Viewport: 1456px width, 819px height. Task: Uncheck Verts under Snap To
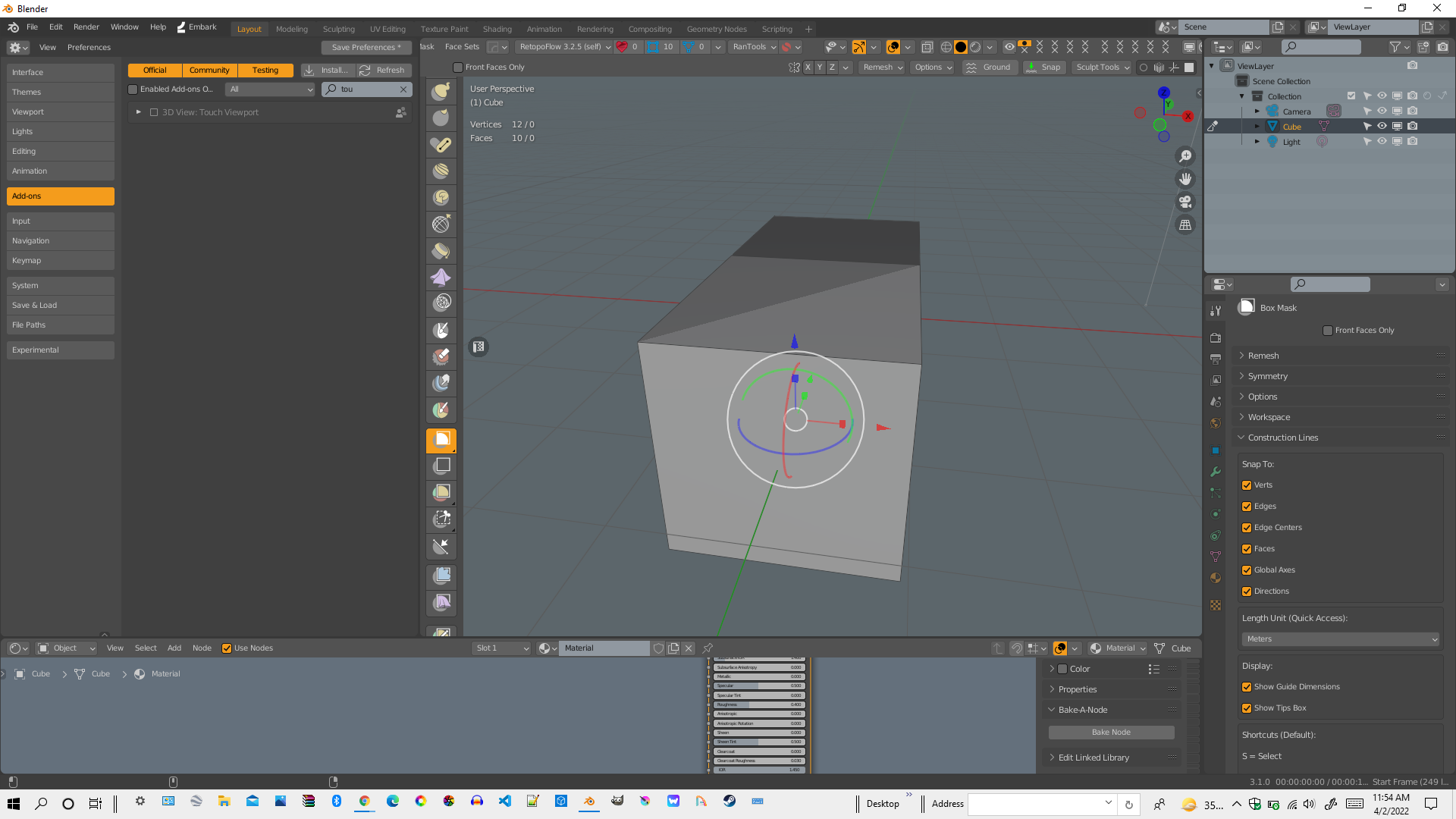tap(1247, 485)
